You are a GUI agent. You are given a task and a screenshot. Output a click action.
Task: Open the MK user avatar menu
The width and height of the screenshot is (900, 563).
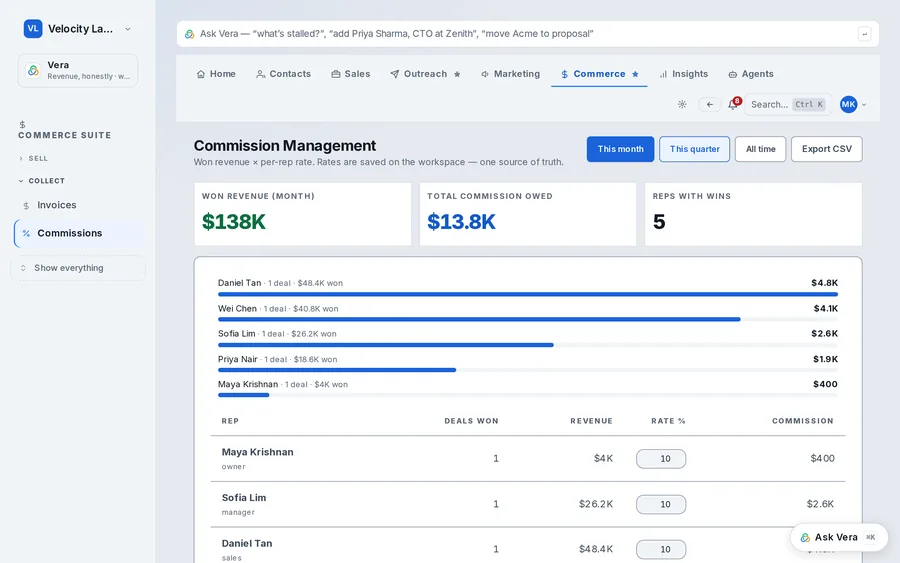click(x=852, y=104)
